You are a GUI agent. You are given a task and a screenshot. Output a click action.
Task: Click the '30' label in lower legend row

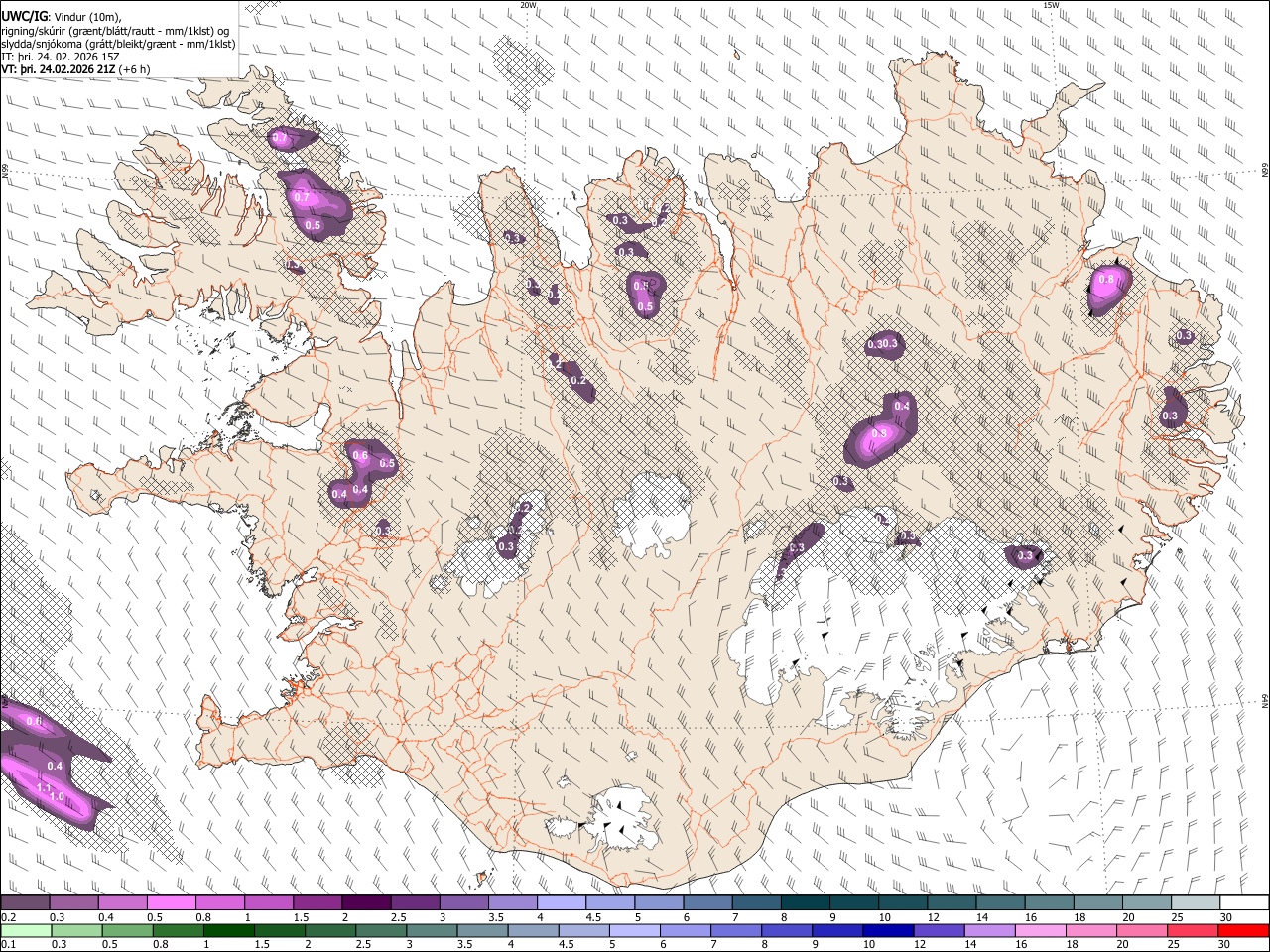coord(1225,945)
